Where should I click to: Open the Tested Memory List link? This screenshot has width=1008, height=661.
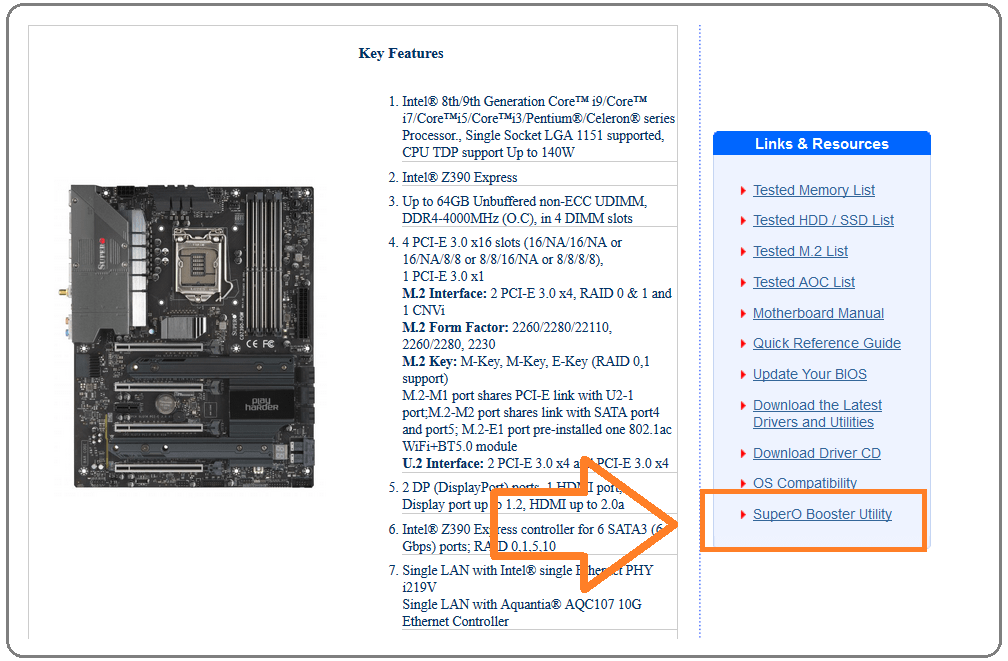click(x=814, y=190)
